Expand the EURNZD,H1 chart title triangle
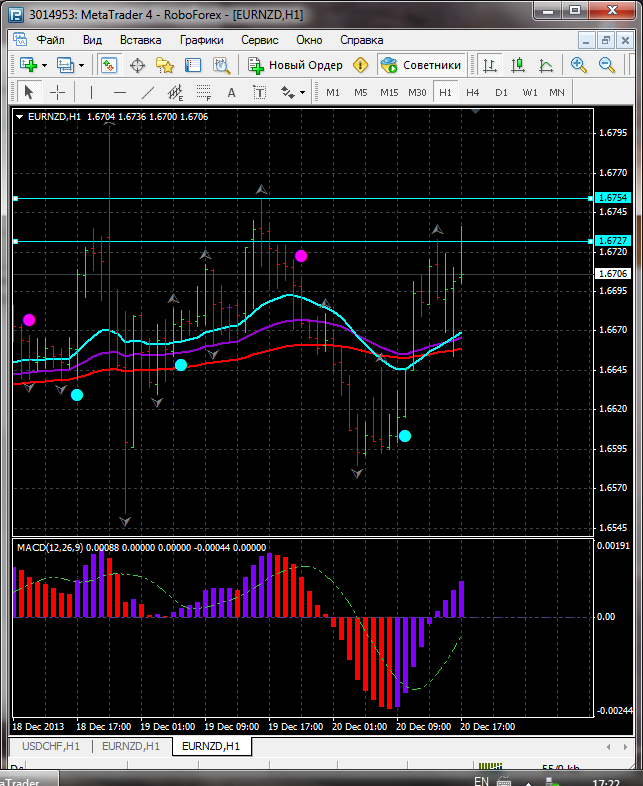The width and height of the screenshot is (643, 786). pos(21,116)
